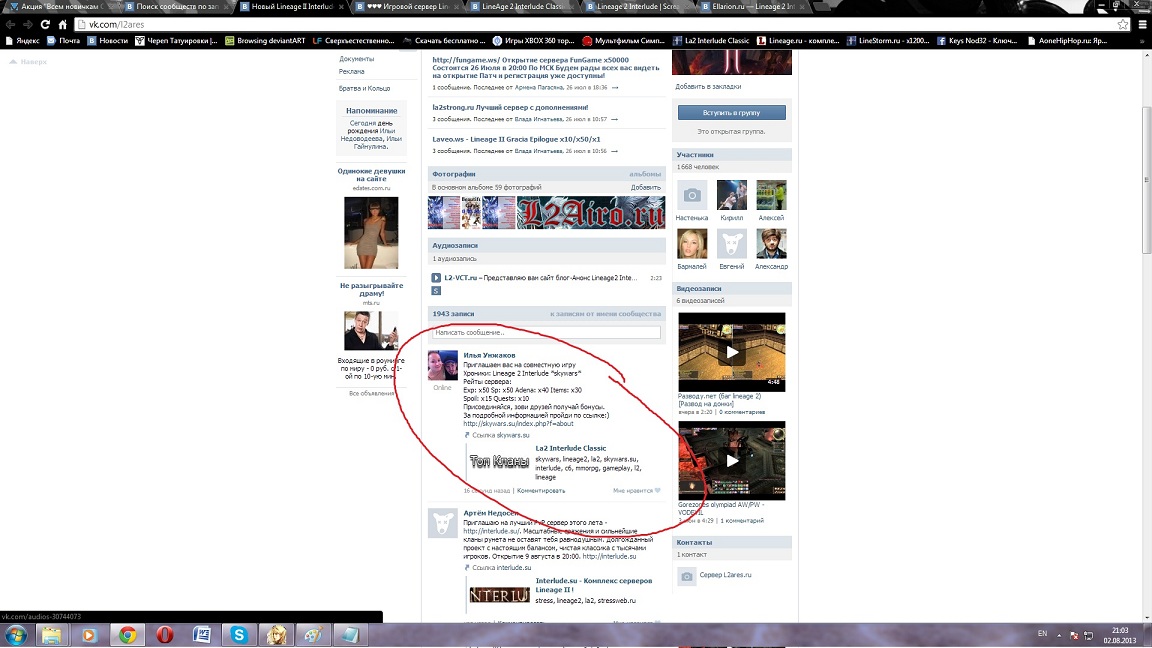Open Яндекс bookmark
The width and height of the screenshot is (1152, 648).
click(22, 40)
